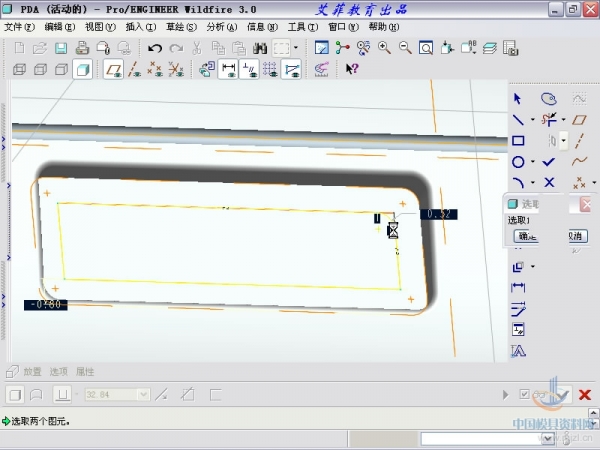Open the 文件 (File) menu

click(x=19, y=27)
